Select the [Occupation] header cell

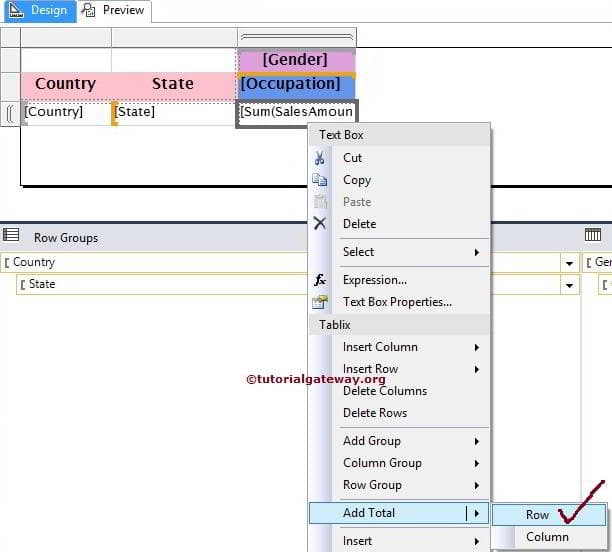(296, 85)
